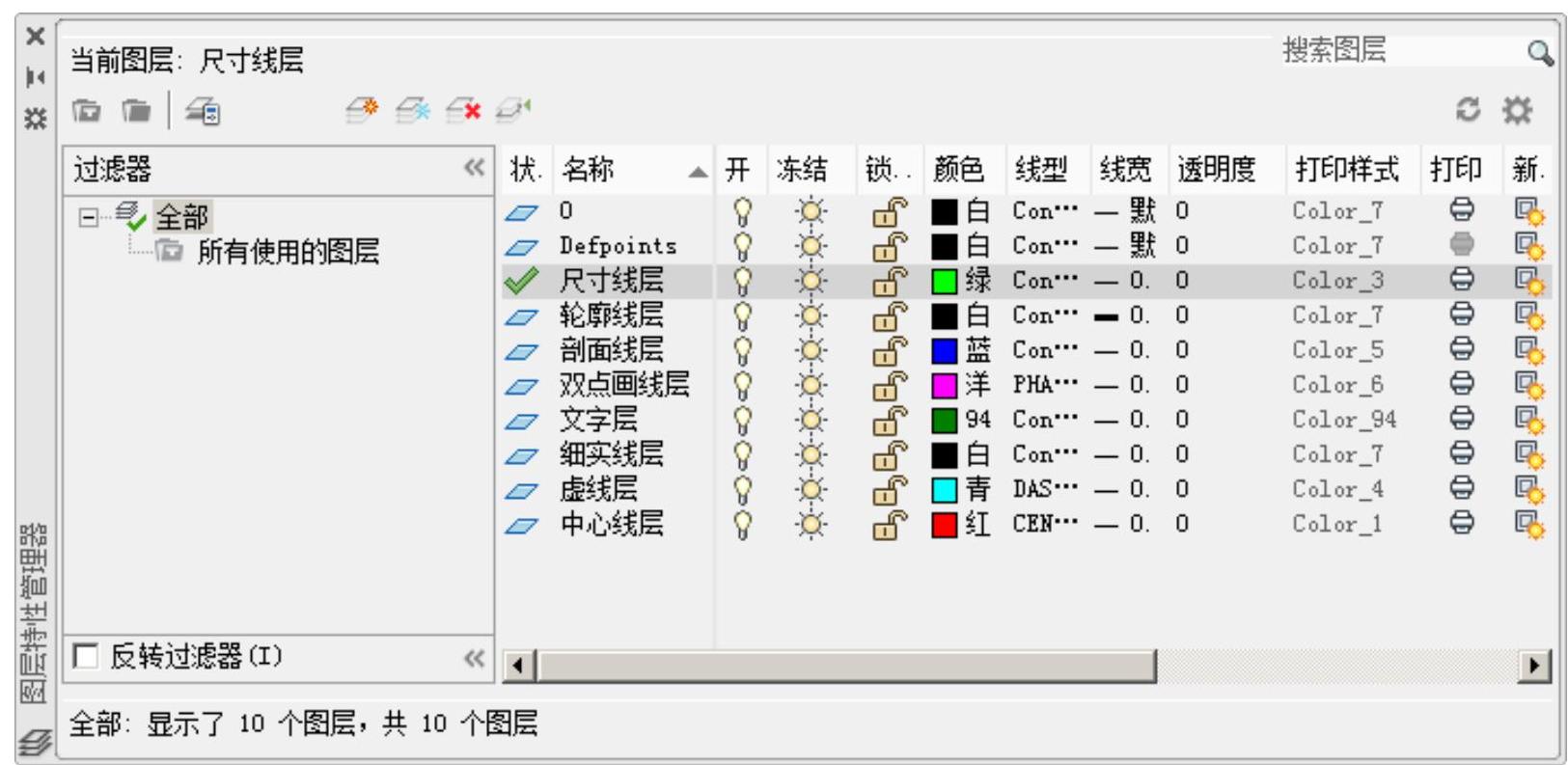This screenshot has width=1568, height=765.
Task: Click the palette auto-hide icon
Action: [x=36, y=77]
